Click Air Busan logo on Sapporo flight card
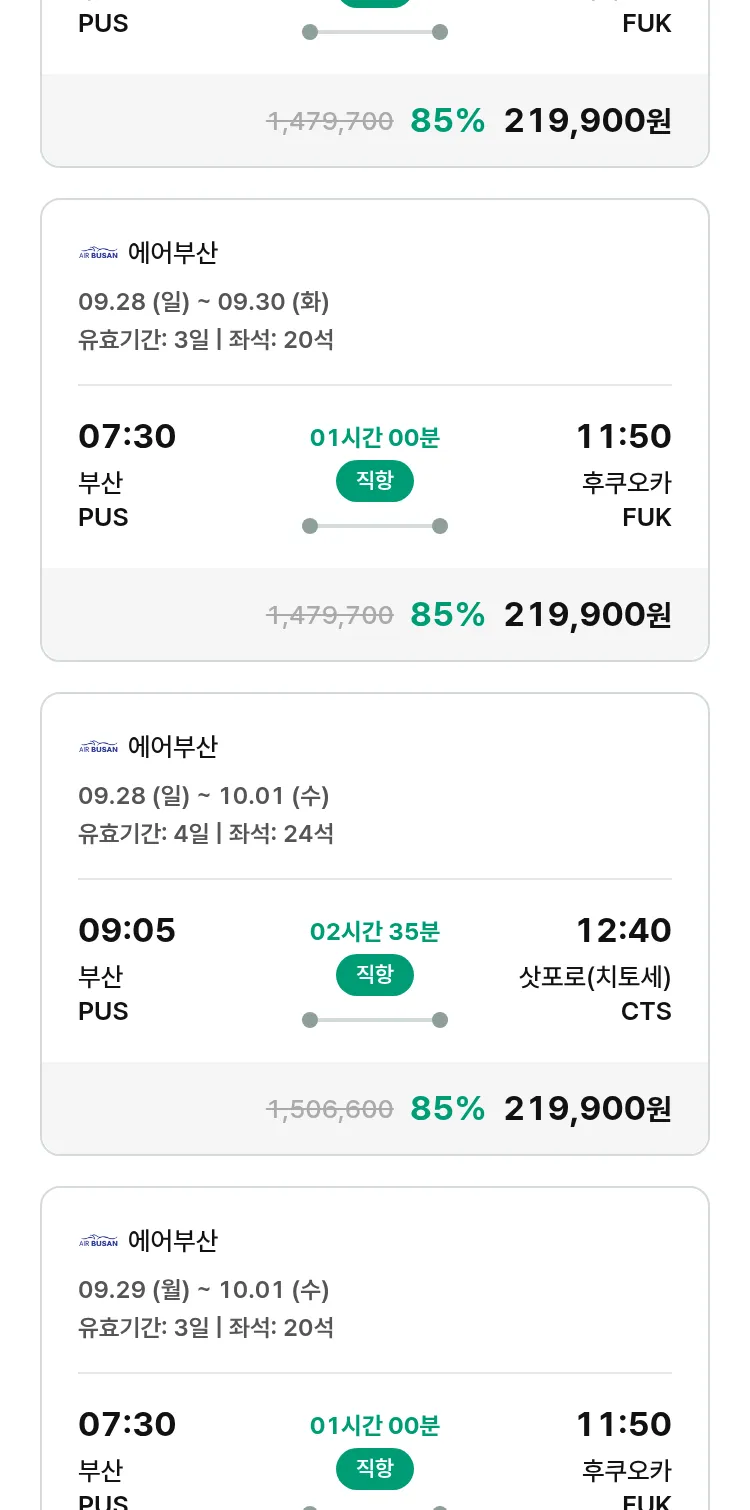 click(x=98, y=747)
